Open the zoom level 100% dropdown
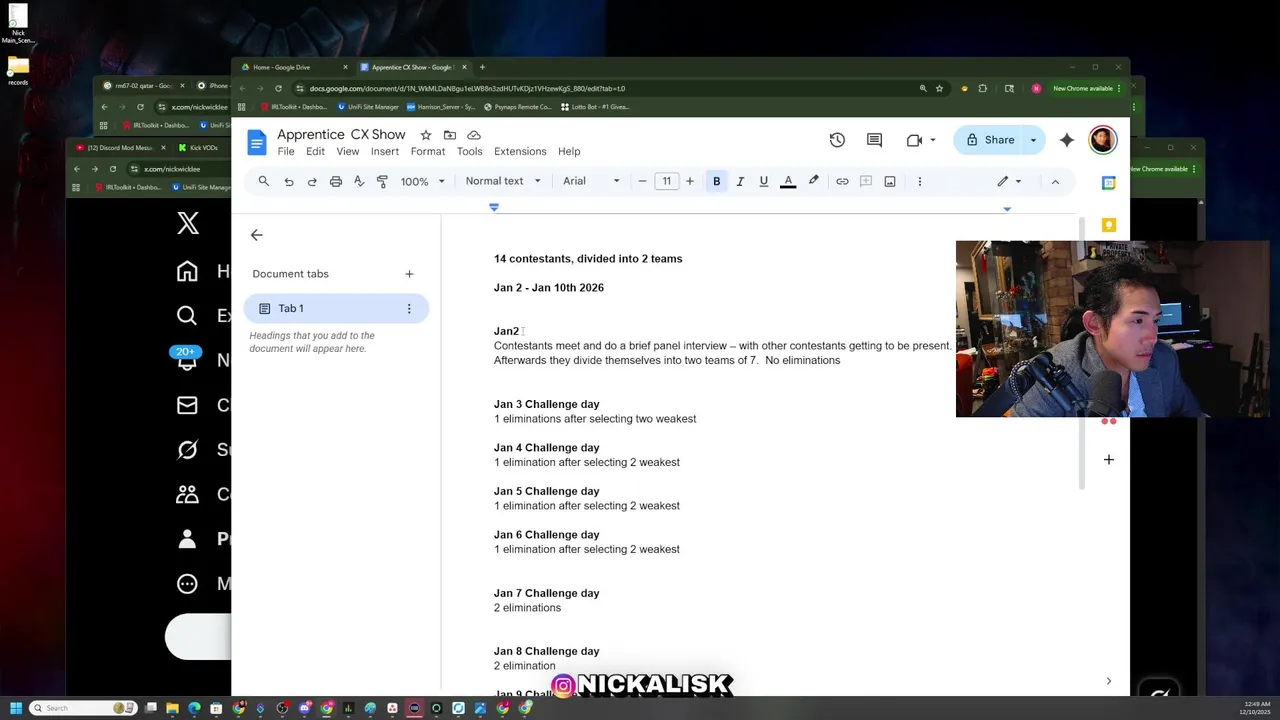This screenshot has height=720, width=1280. pos(422,181)
